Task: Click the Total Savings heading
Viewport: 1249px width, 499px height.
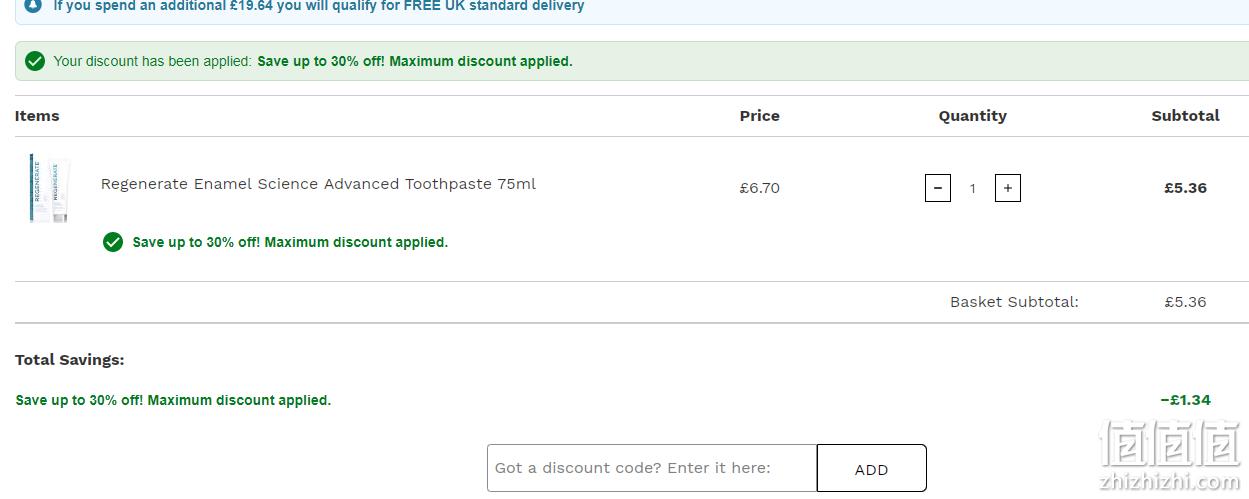Action: click(x=70, y=360)
